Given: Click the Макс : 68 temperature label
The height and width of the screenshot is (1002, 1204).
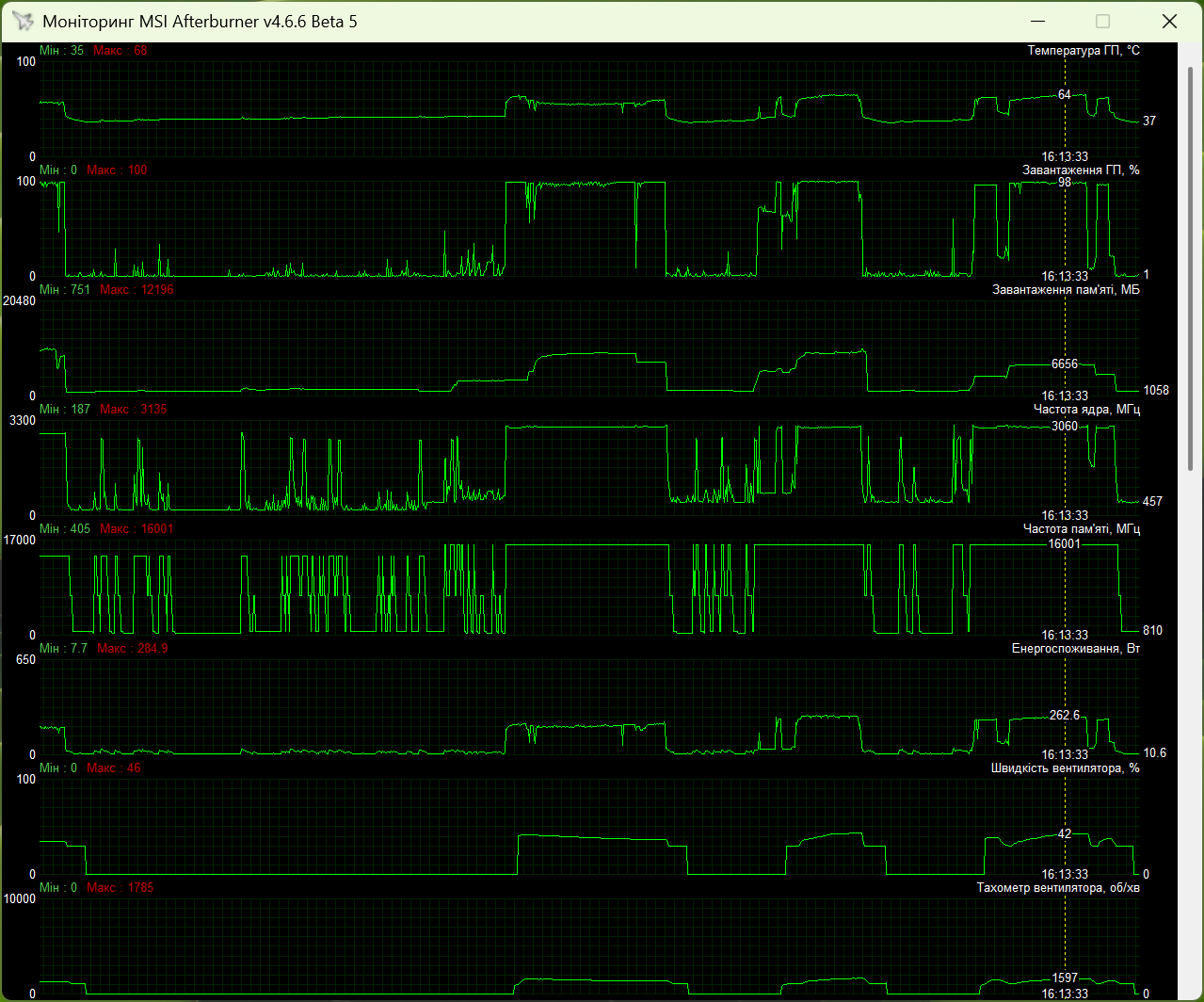Looking at the screenshot, I should pyautogui.click(x=120, y=50).
